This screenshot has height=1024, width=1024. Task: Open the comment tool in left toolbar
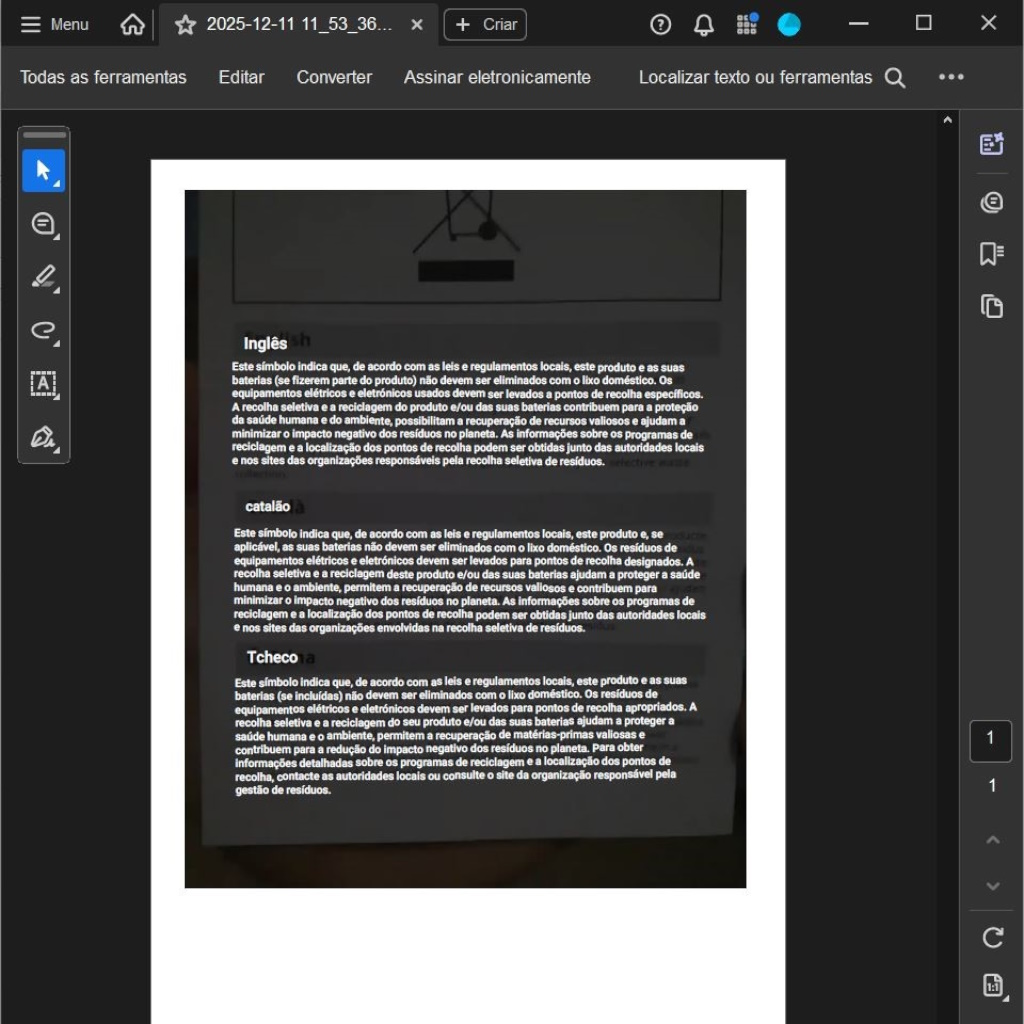pyautogui.click(x=43, y=224)
